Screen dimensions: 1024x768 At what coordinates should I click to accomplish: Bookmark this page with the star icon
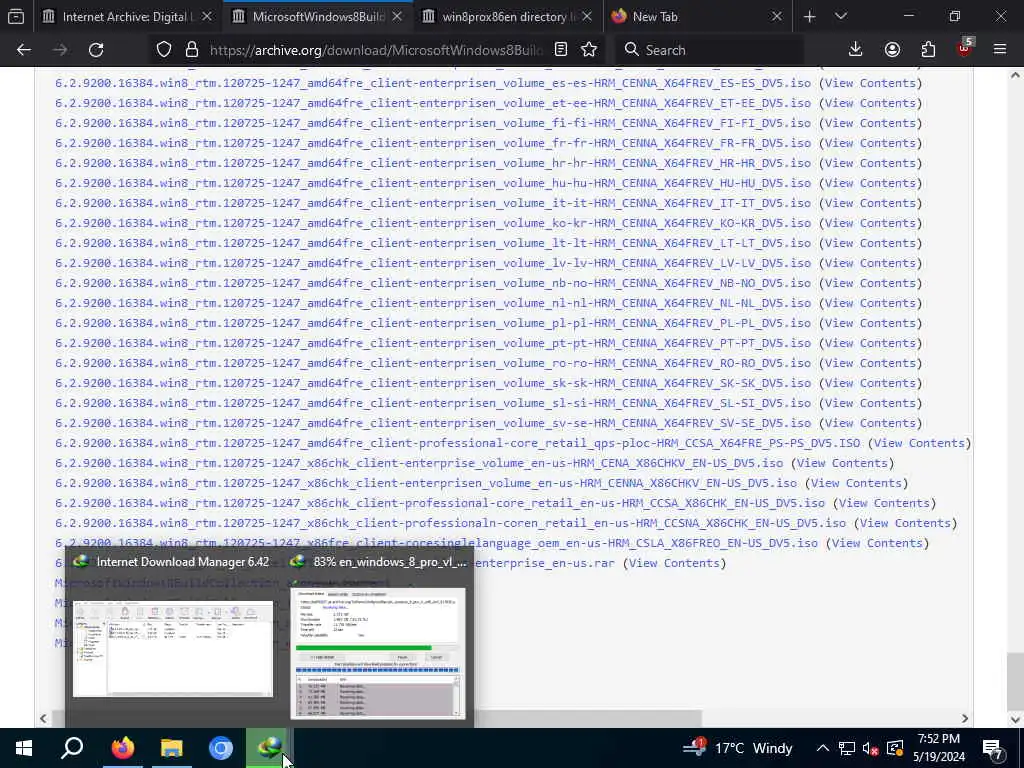pyautogui.click(x=589, y=50)
